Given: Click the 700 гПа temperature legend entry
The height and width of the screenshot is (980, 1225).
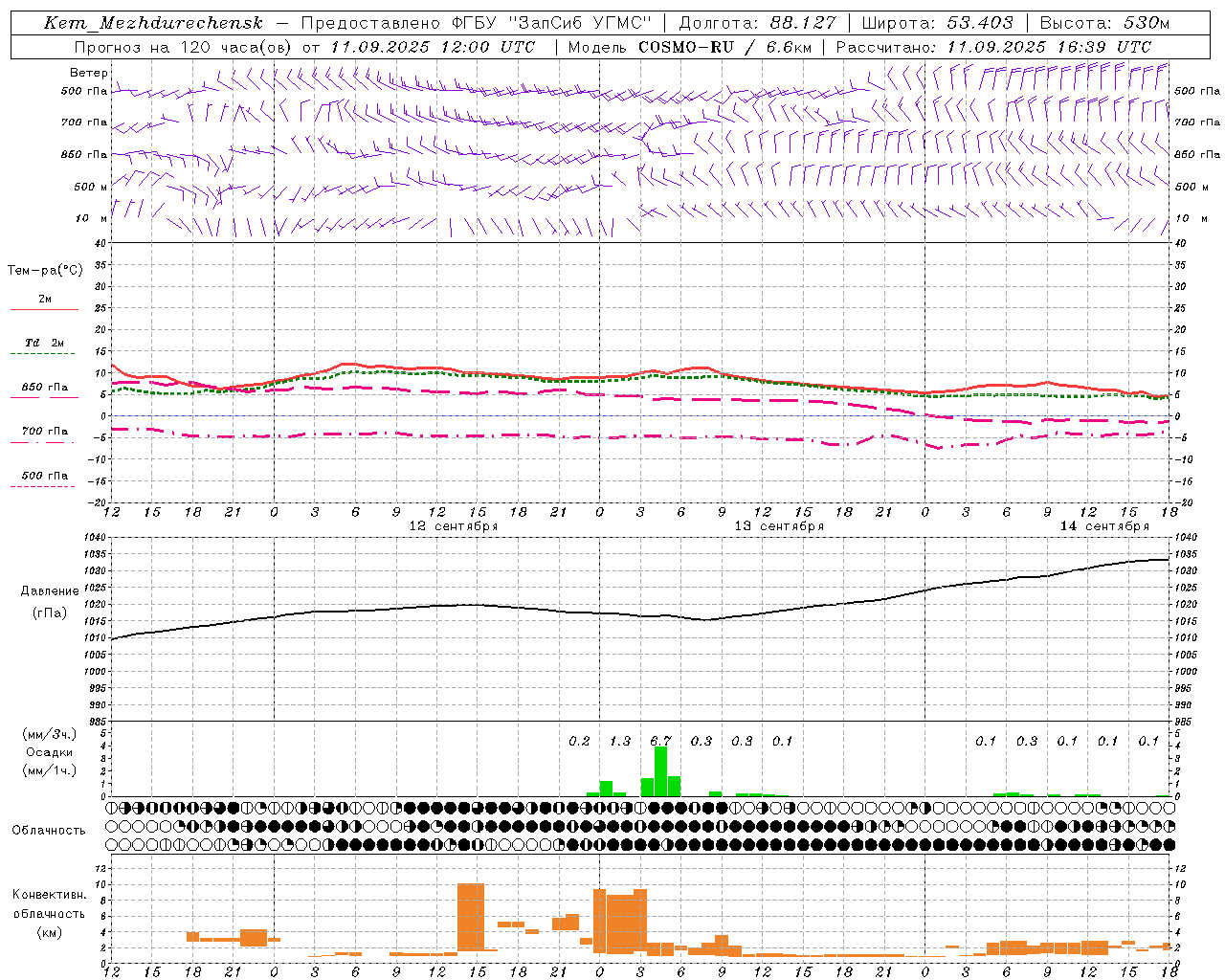Looking at the screenshot, I should point(44,432).
